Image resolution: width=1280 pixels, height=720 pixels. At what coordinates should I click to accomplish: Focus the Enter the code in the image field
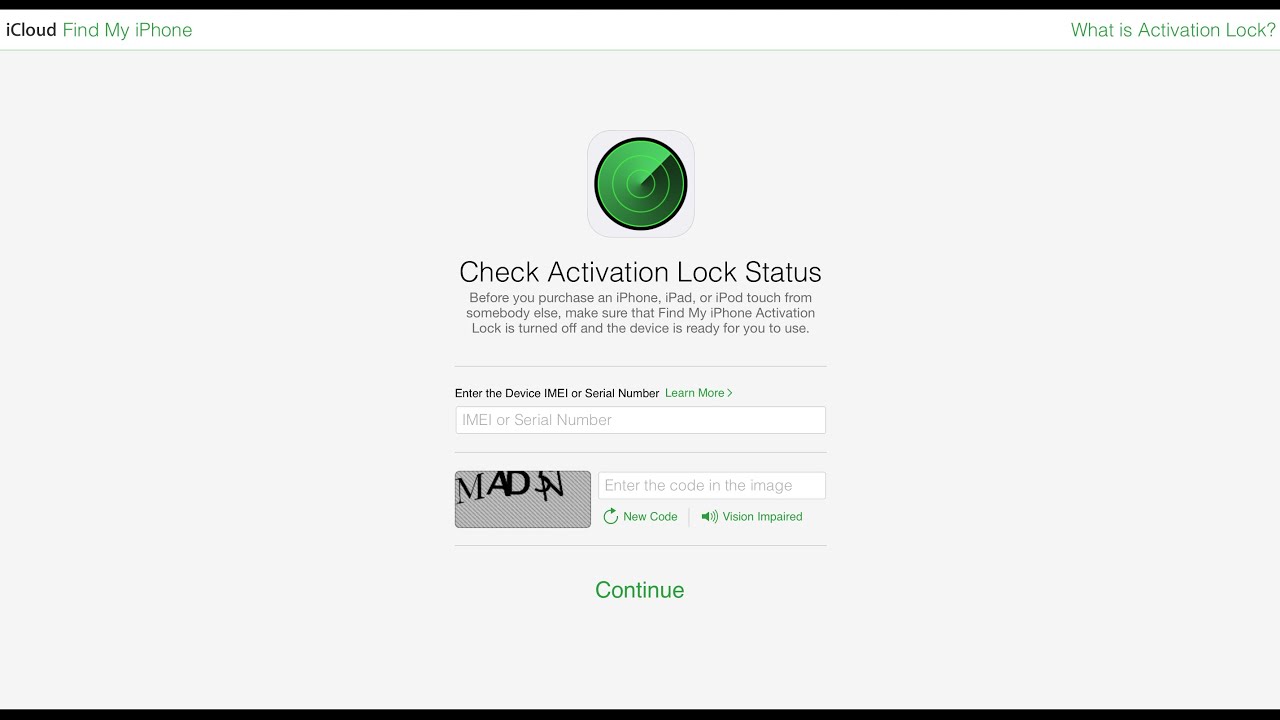pos(712,485)
